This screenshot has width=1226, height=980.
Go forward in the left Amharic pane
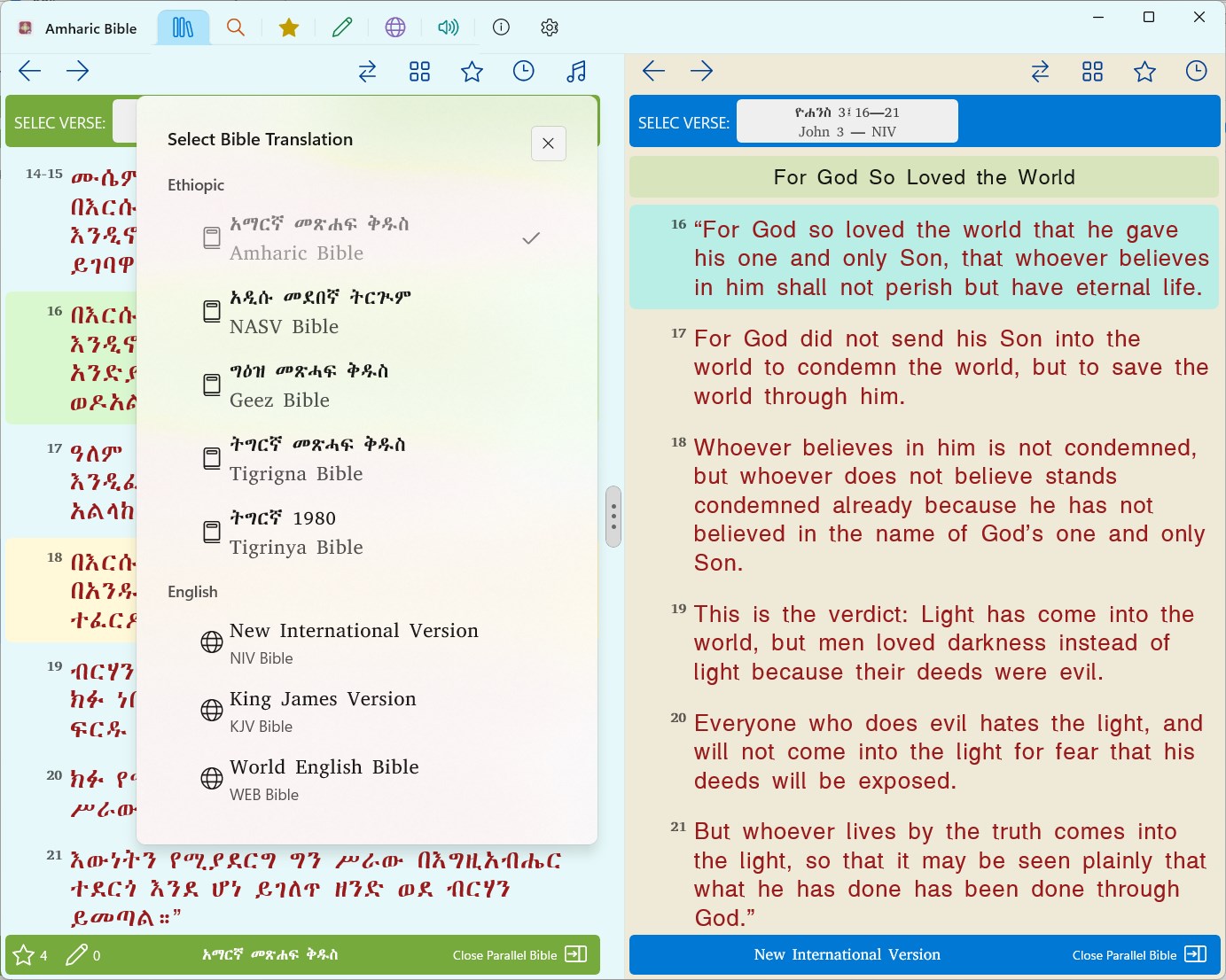coord(78,71)
